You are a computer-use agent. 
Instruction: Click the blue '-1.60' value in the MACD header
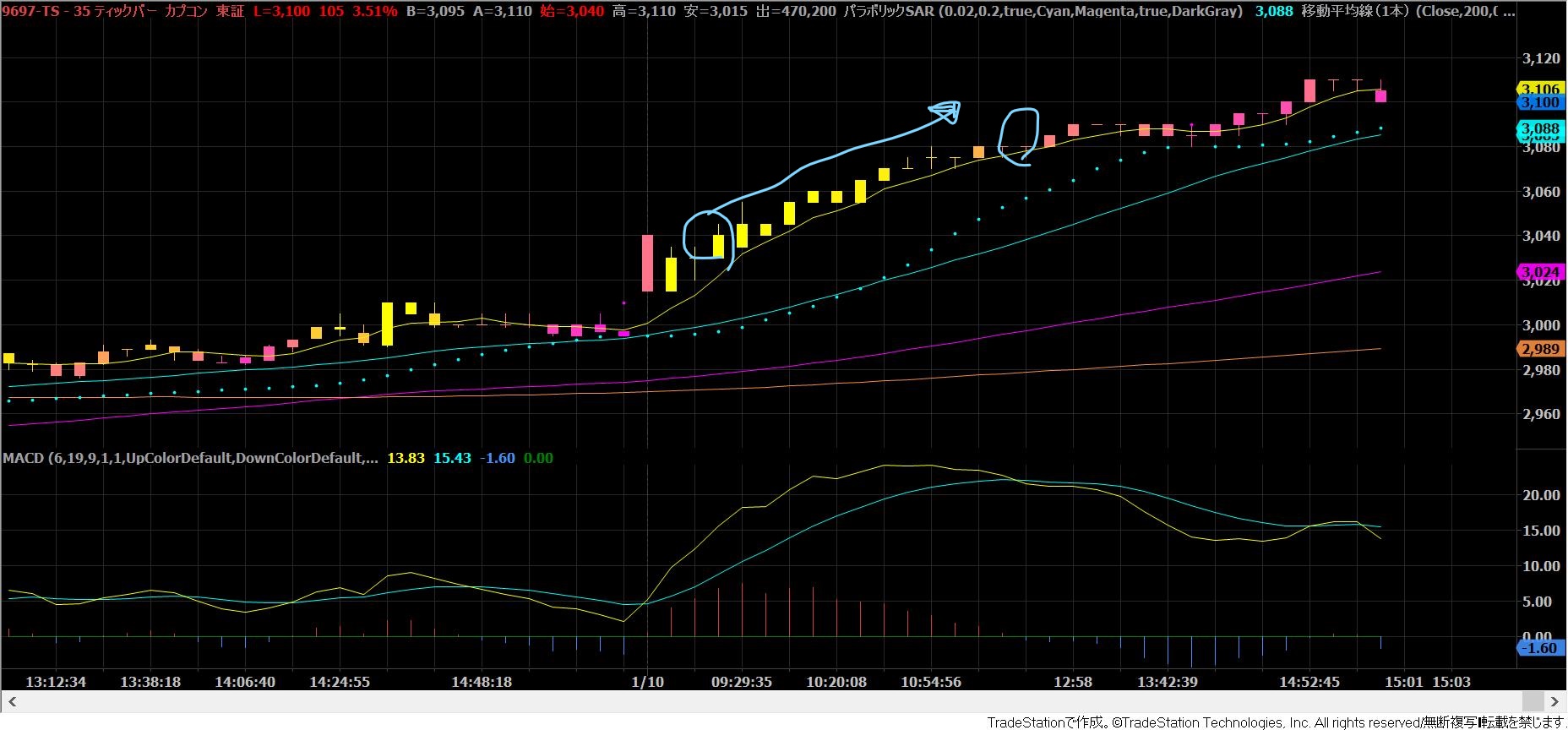click(x=497, y=458)
